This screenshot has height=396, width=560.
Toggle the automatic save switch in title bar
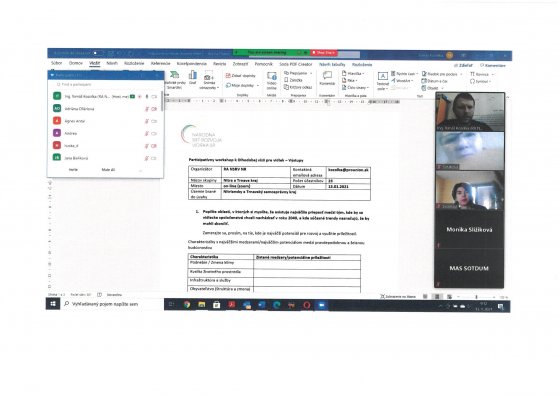click(x=96, y=53)
